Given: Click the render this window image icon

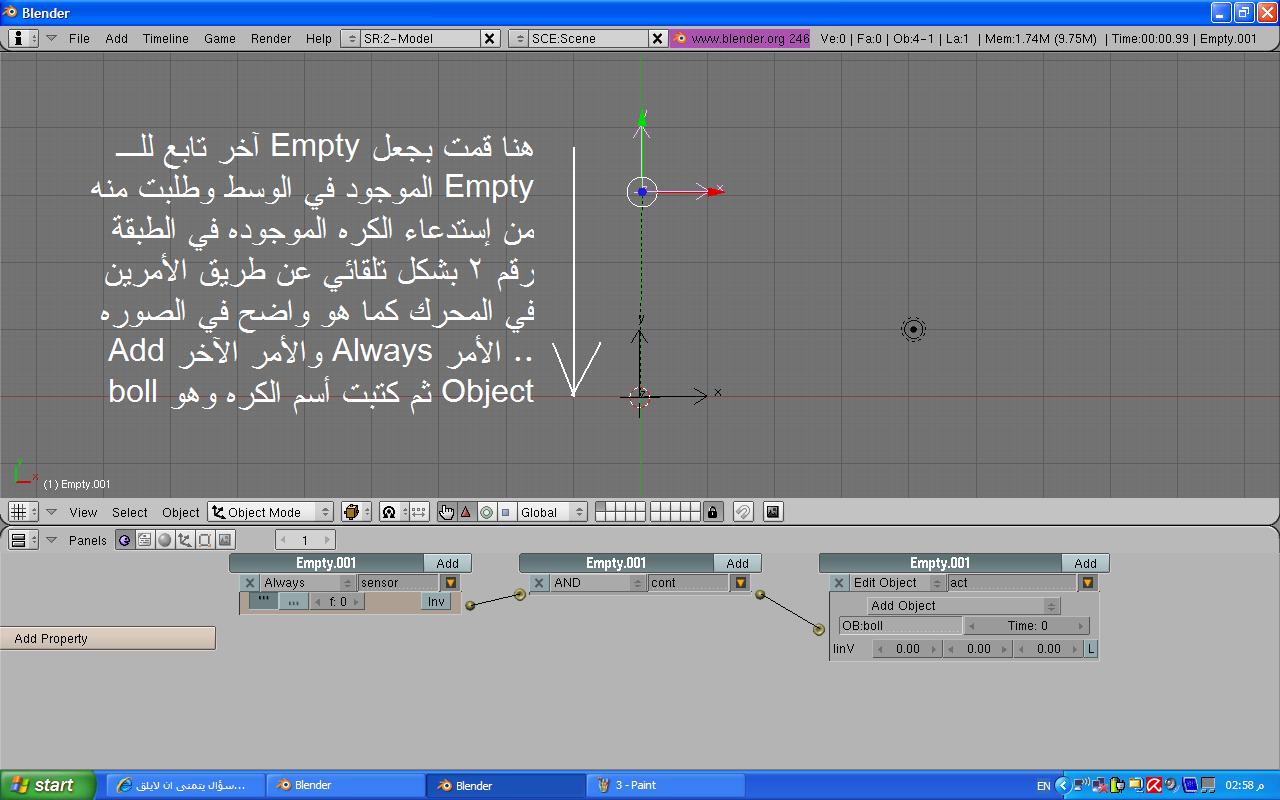Looking at the screenshot, I should [x=773, y=512].
